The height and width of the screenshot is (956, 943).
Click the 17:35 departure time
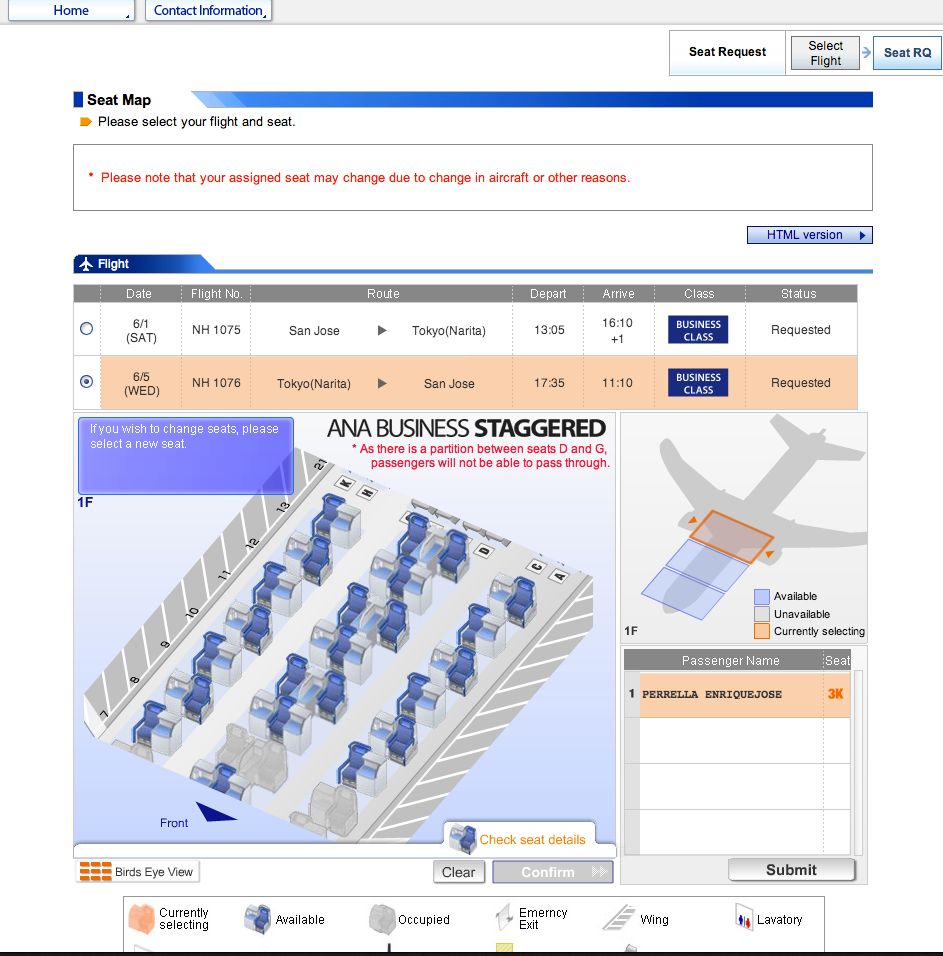coord(549,383)
